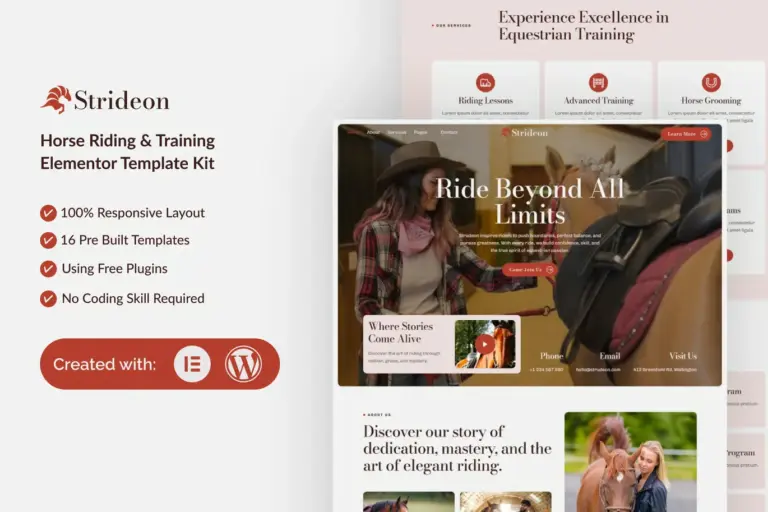Screen dimensions: 768x512
Task: Click the blonde woman with horse photo
Action: (x=630, y=461)
